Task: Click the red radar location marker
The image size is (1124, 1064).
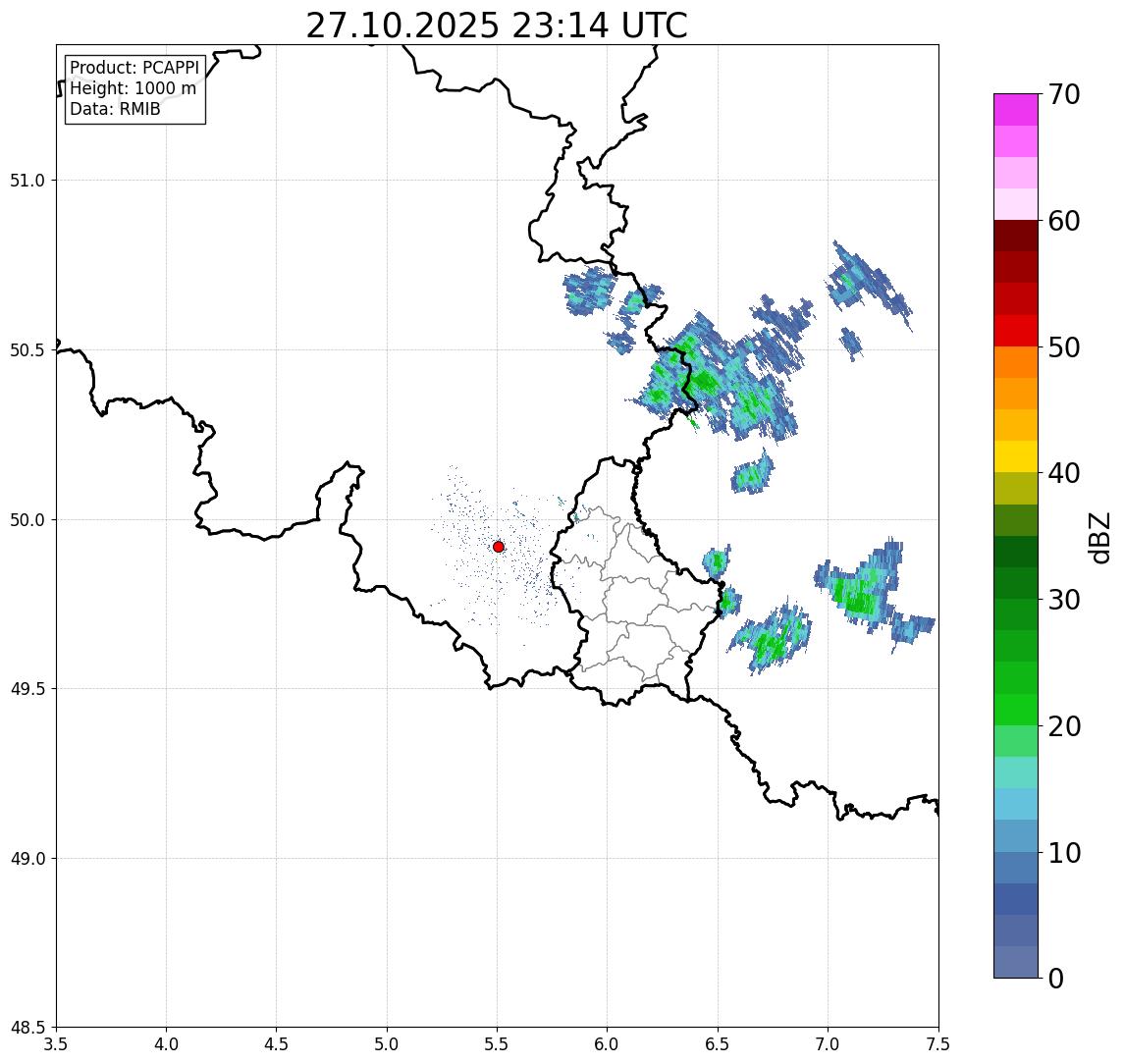Action: (499, 547)
